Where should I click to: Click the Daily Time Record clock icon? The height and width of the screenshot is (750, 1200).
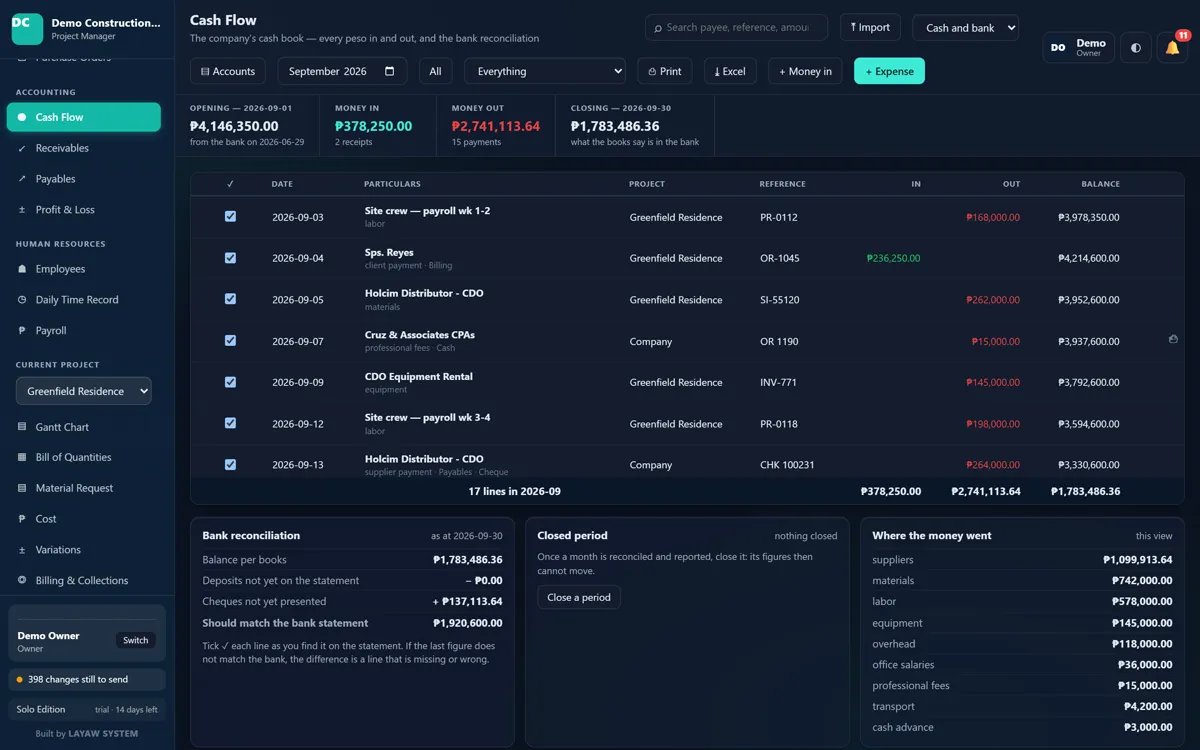(22, 300)
